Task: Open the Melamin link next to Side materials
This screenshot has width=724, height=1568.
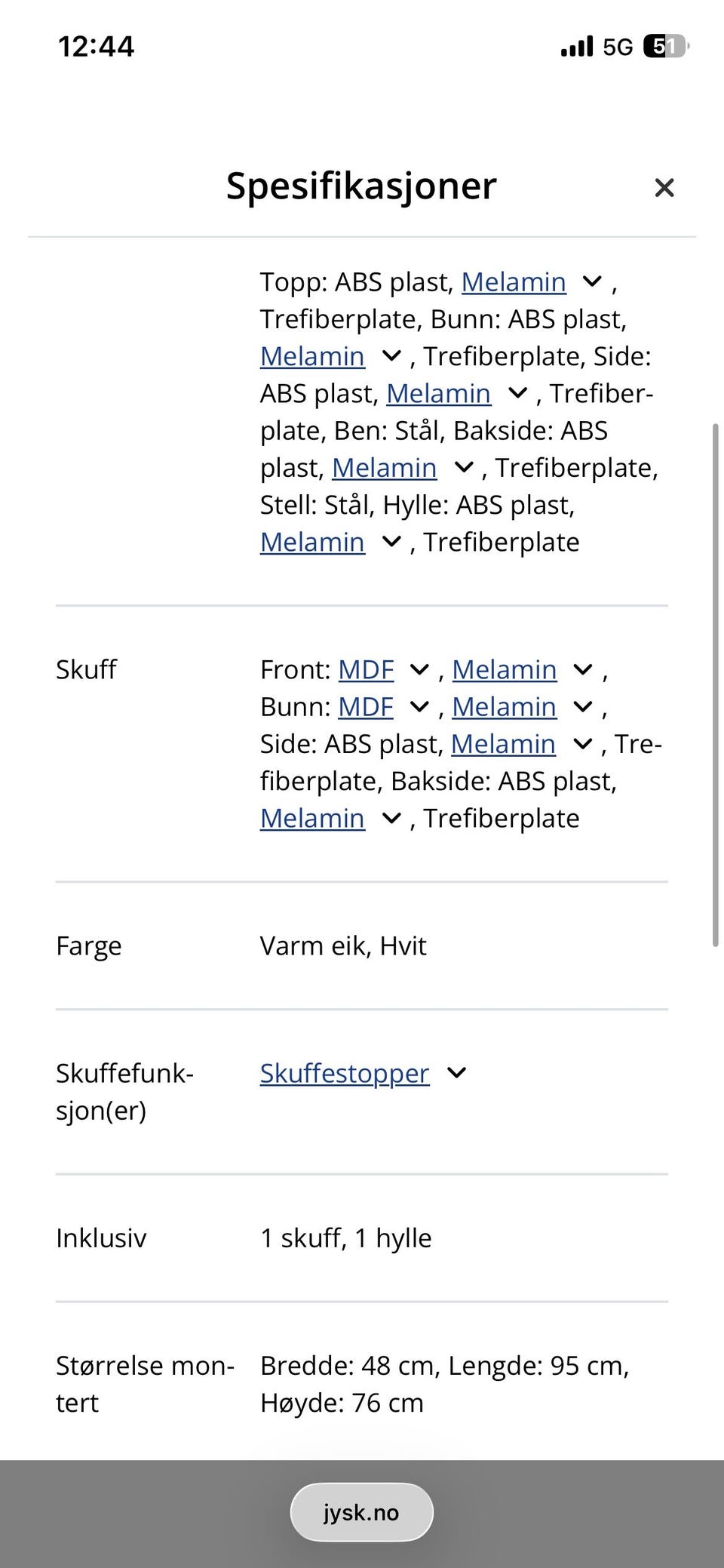Action: [437, 393]
